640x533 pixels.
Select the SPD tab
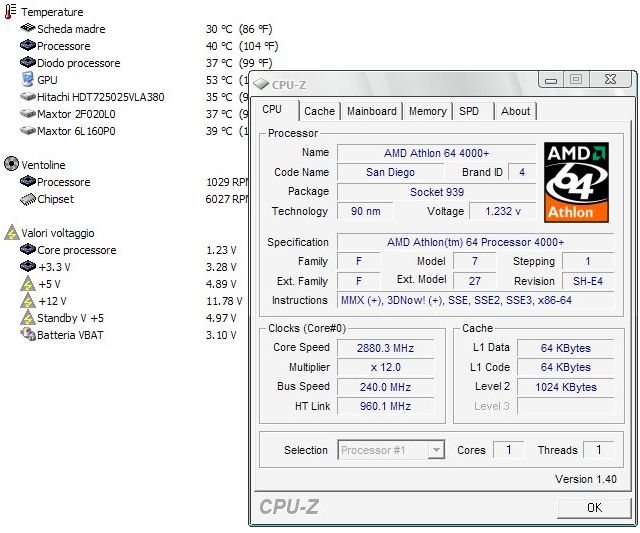[469, 111]
